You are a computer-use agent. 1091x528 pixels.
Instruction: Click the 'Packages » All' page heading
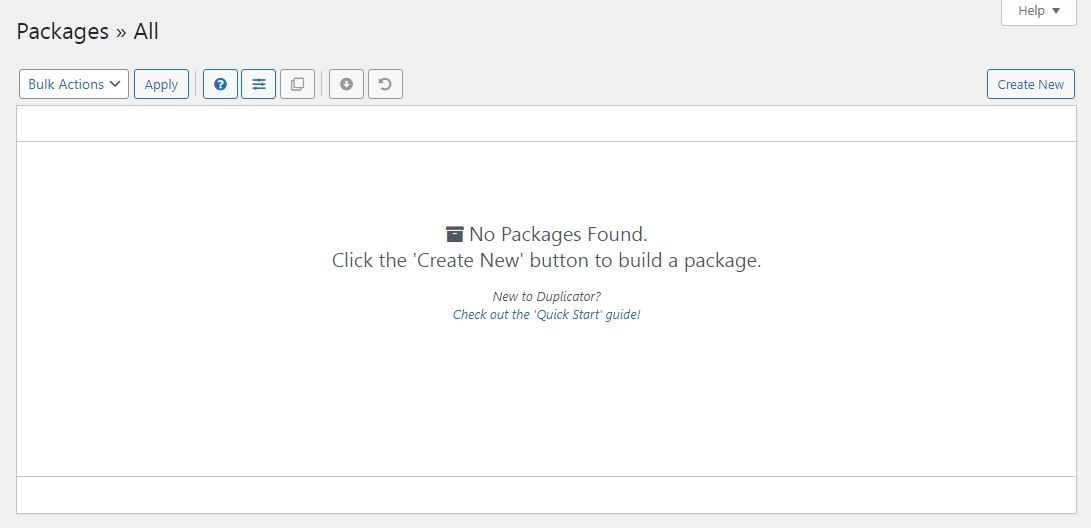pyautogui.click(x=88, y=31)
